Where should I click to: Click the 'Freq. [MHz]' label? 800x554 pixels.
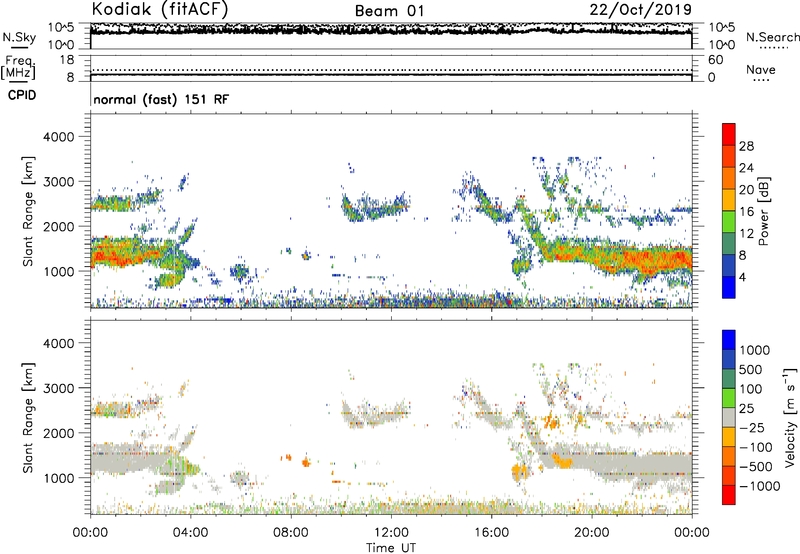18,68
